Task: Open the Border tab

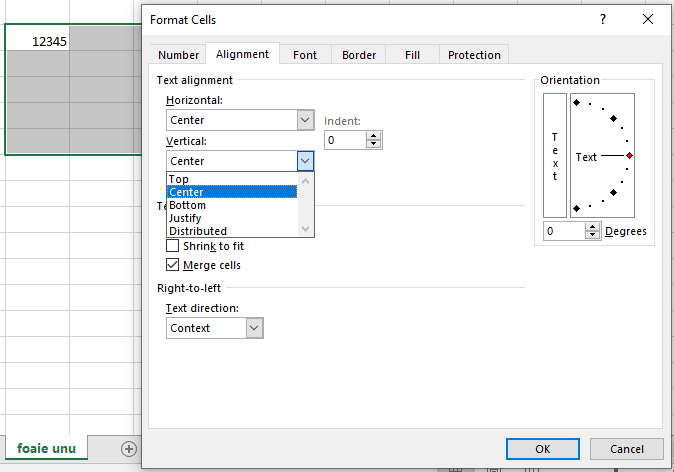Action: pos(359,55)
